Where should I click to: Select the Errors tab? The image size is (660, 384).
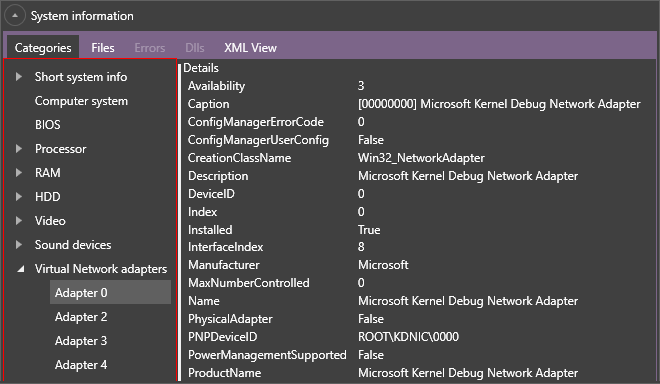pyautogui.click(x=150, y=48)
